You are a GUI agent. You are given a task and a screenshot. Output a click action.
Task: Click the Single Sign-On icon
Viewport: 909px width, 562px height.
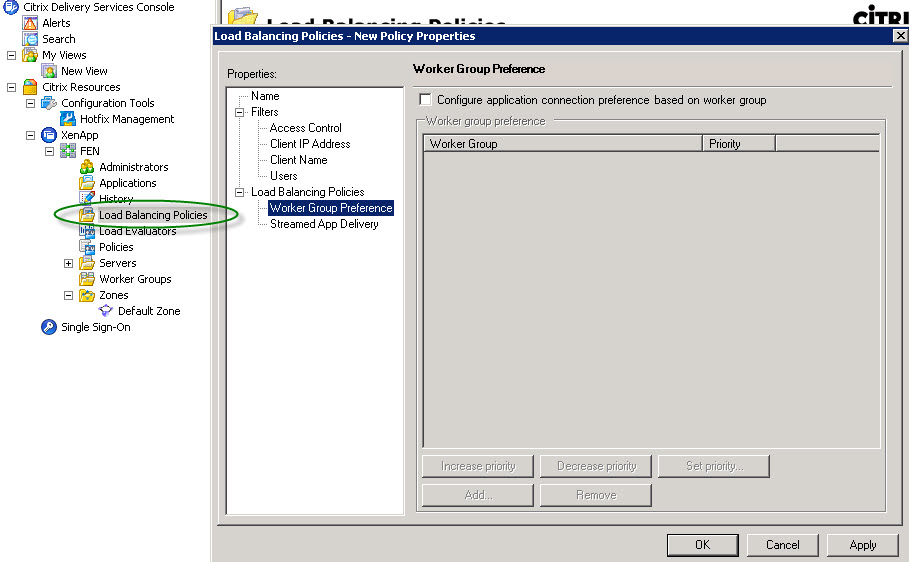click(x=49, y=327)
